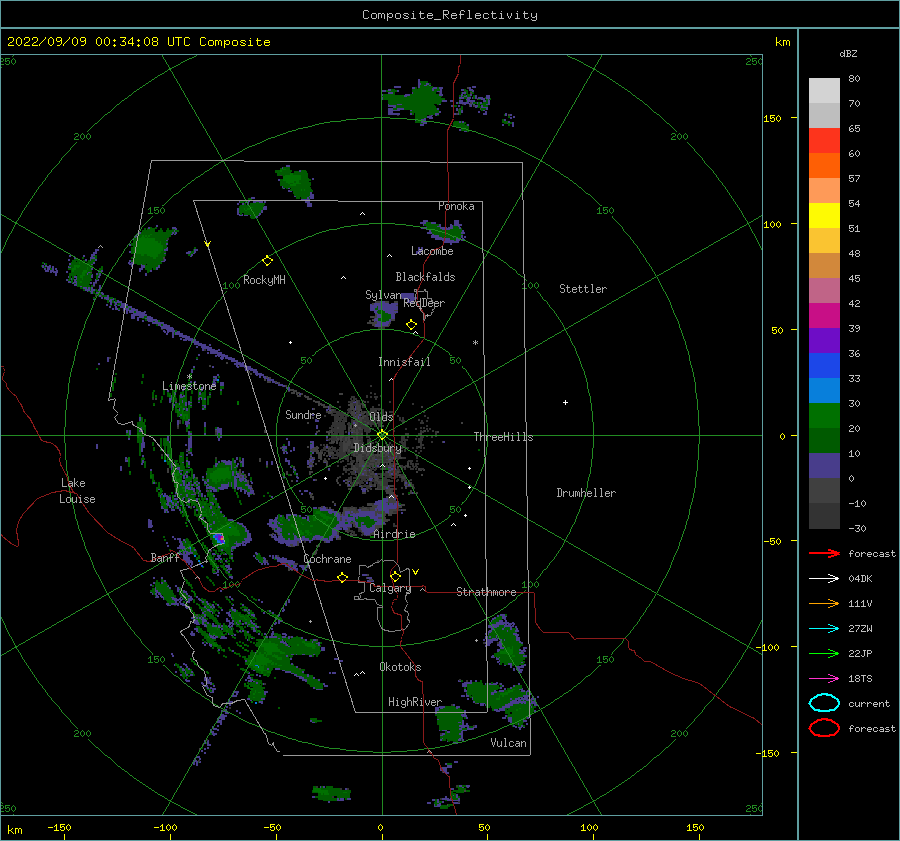Click the 04DK legend label

[x=860, y=579]
